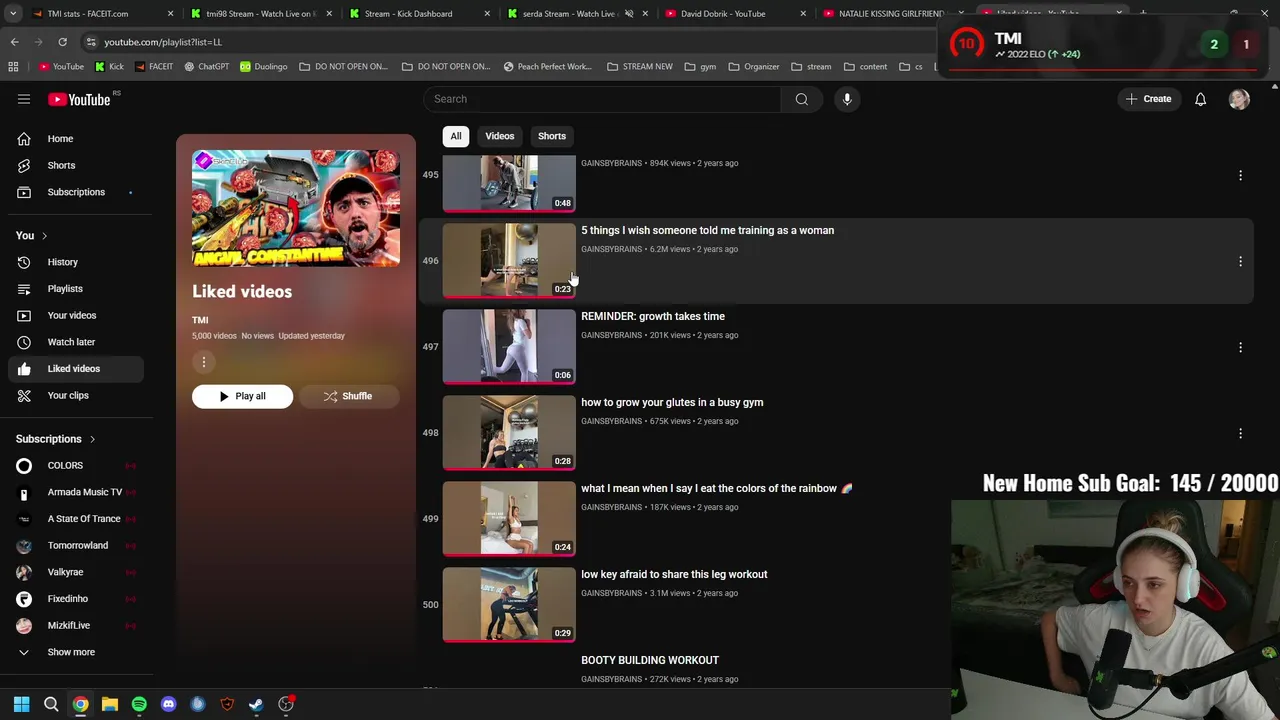Open Windows taskbar search

(51, 704)
